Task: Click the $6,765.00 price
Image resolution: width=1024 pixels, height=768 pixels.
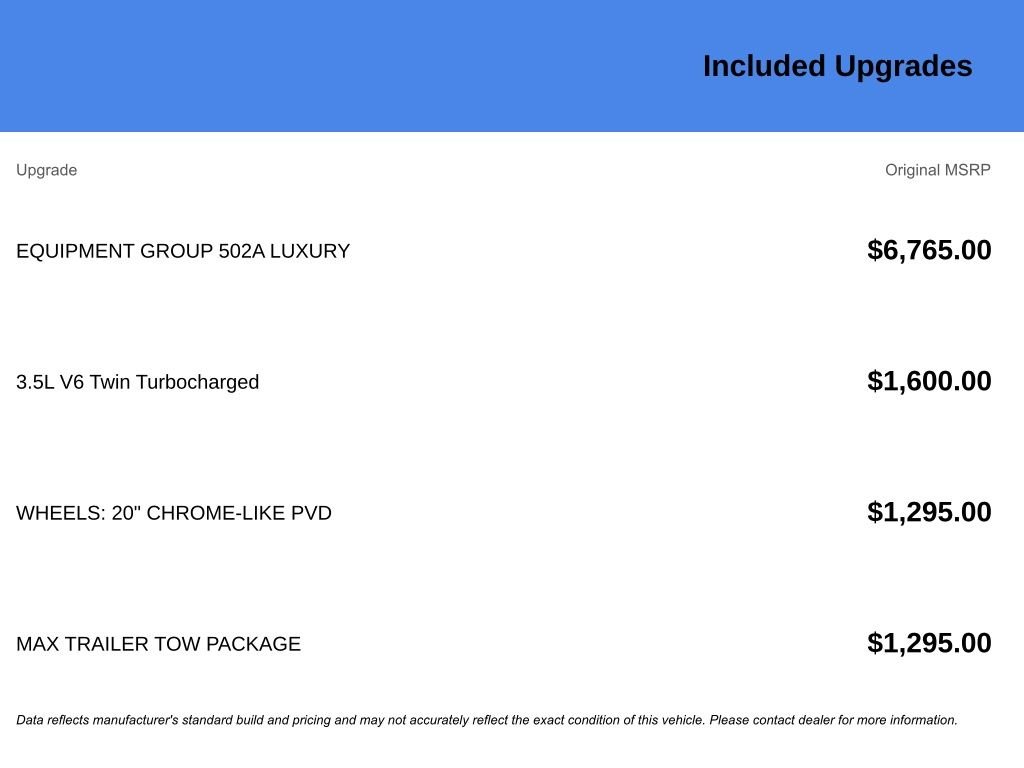Action: pyautogui.click(x=929, y=251)
